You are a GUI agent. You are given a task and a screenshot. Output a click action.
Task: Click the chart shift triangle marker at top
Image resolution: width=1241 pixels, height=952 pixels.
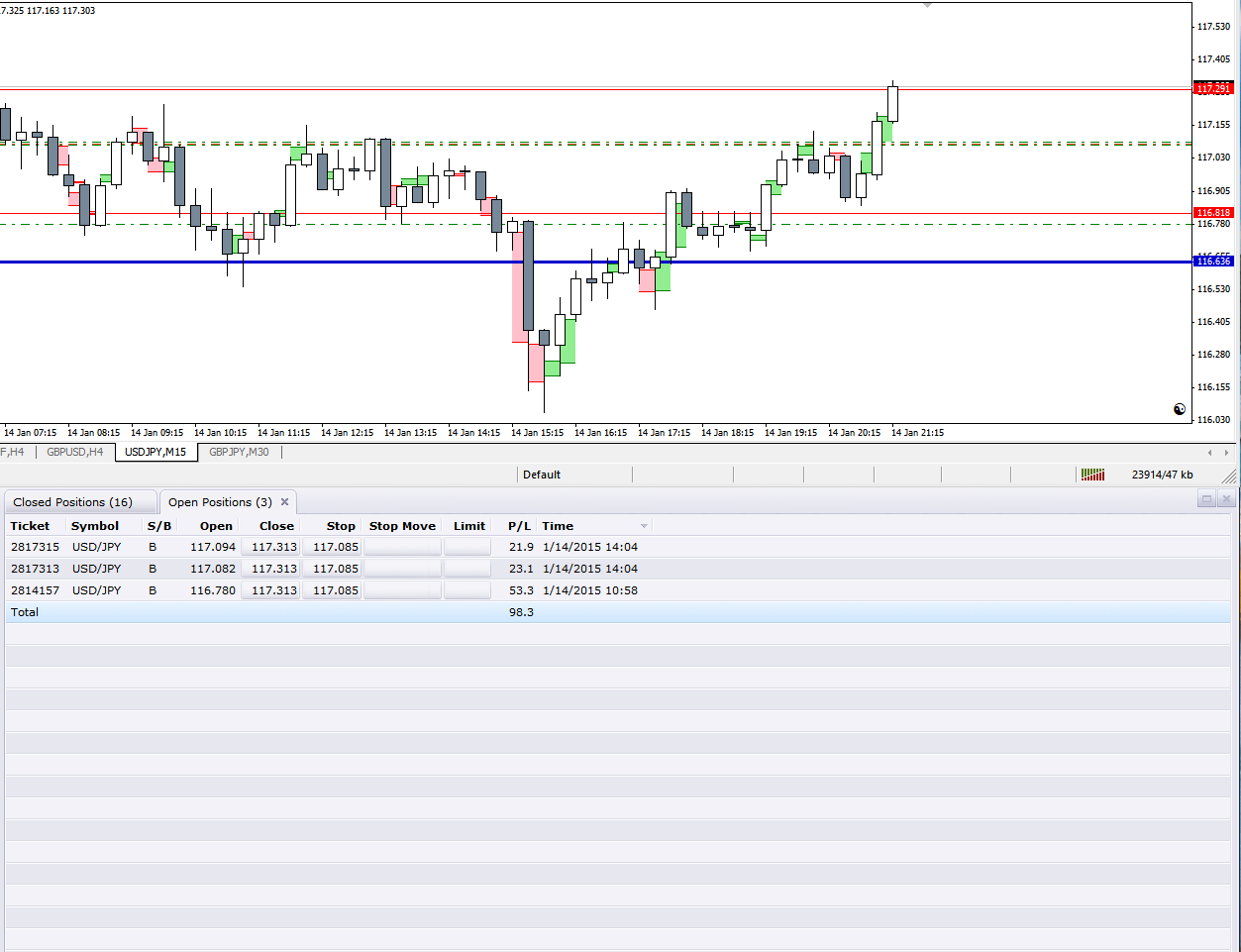tap(927, 5)
